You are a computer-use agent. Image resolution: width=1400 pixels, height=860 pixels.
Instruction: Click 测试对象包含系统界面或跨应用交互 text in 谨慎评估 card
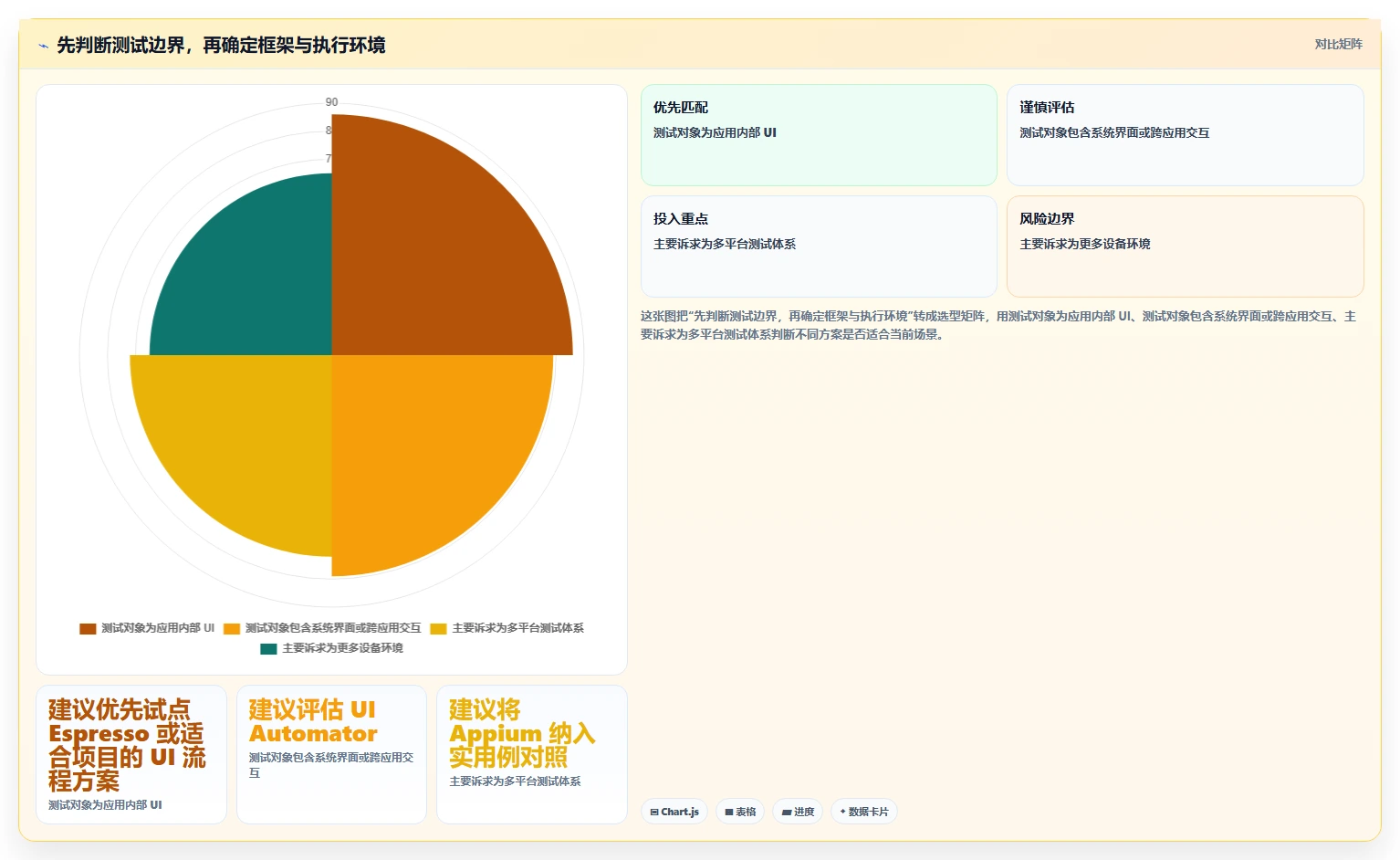pos(1114,132)
